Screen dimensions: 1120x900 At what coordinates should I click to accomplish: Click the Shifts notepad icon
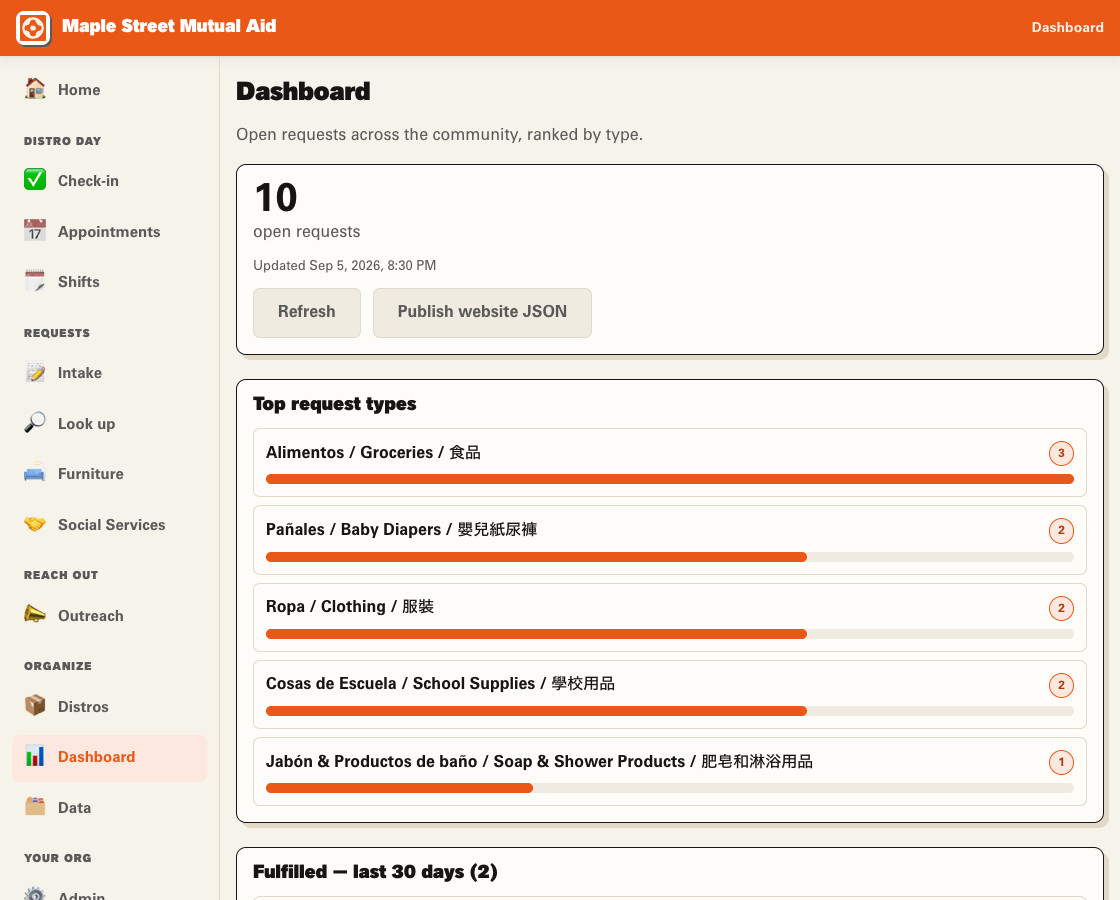(35, 281)
